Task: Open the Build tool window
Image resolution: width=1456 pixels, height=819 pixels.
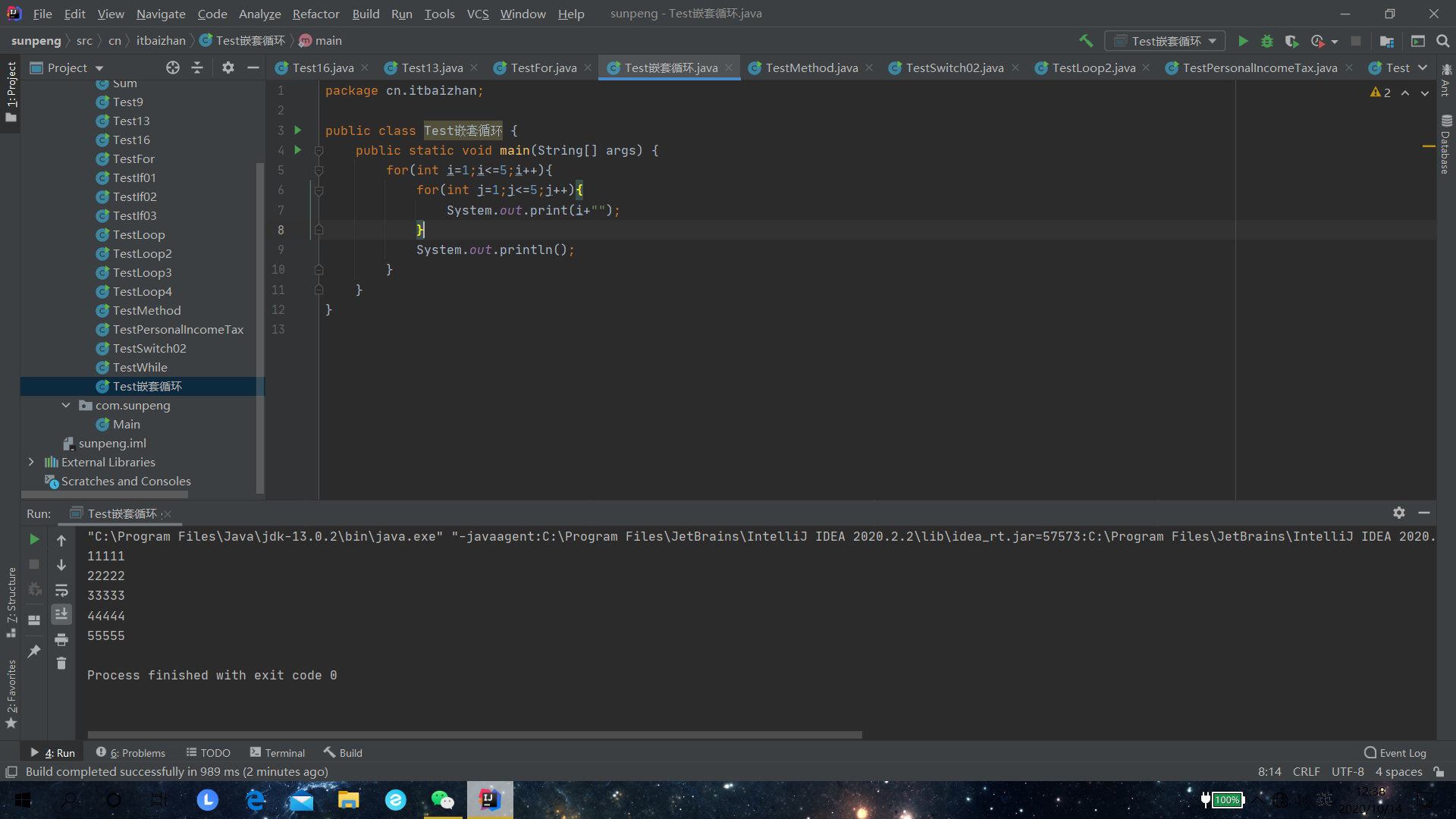Action: [344, 753]
